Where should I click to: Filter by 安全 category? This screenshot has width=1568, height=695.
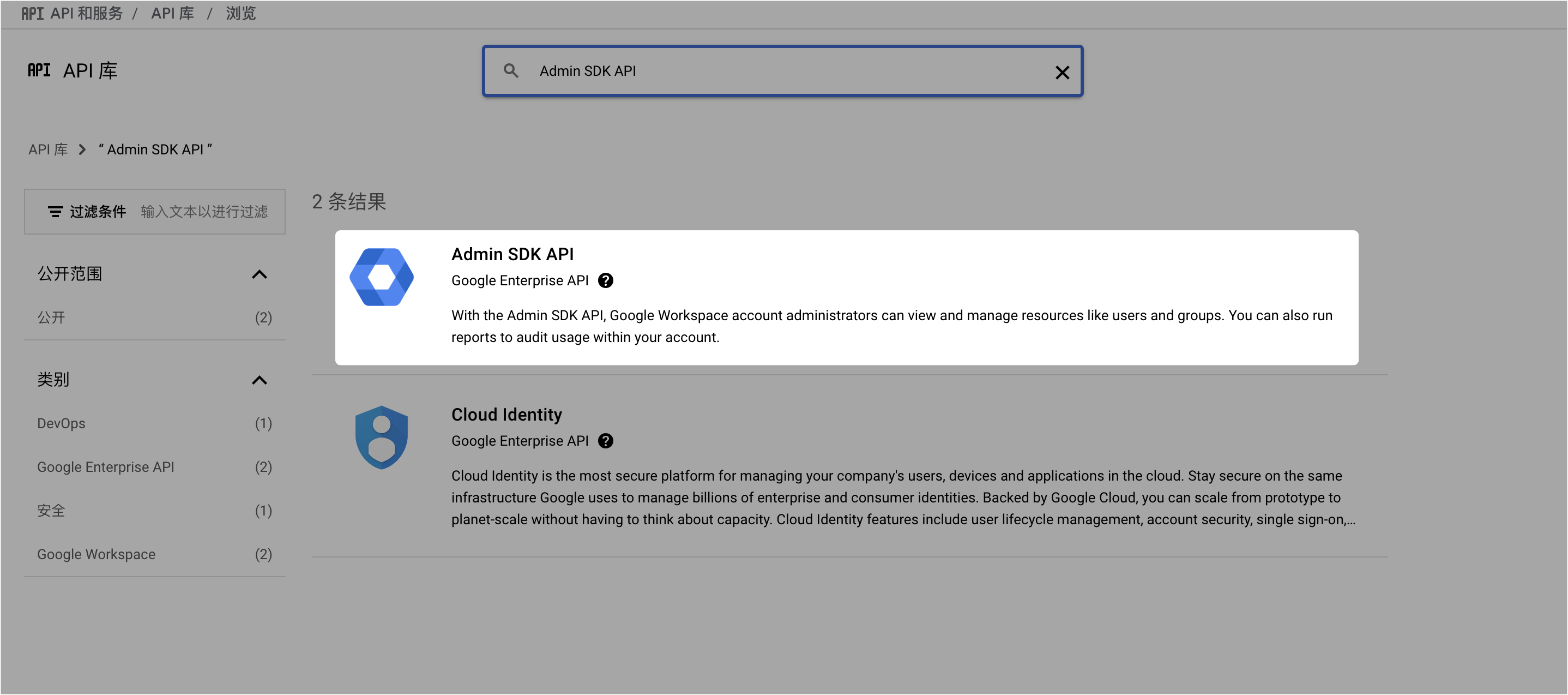(x=155, y=511)
